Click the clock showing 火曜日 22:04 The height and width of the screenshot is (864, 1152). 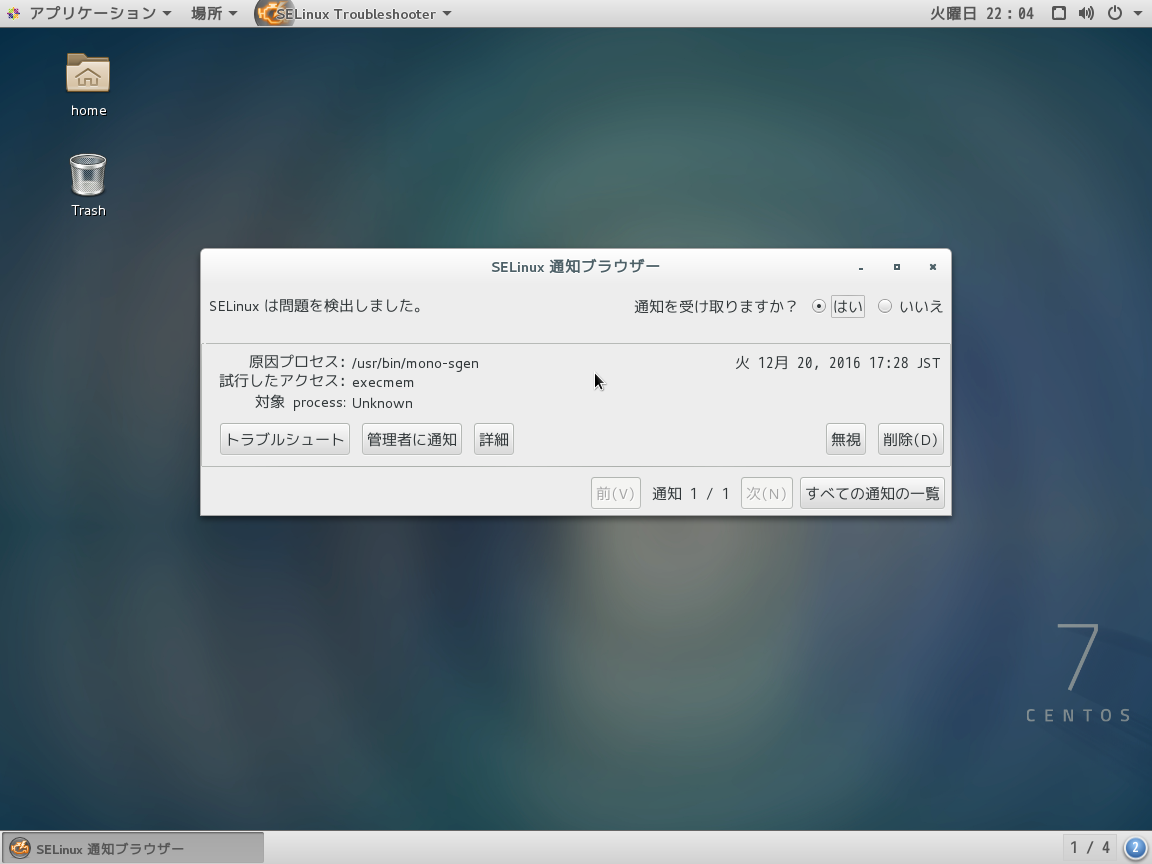[982, 13]
